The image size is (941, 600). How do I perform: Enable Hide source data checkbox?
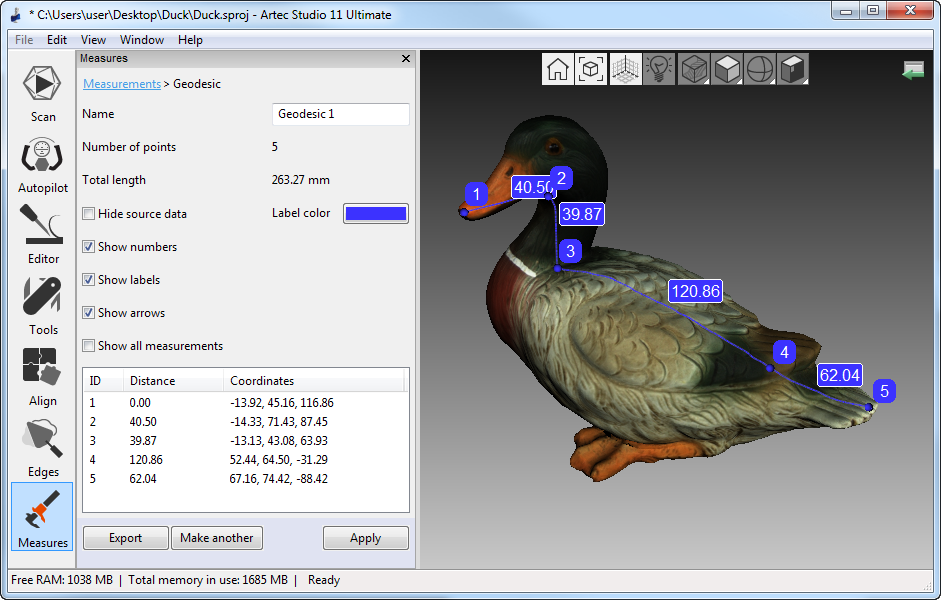[x=88, y=214]
